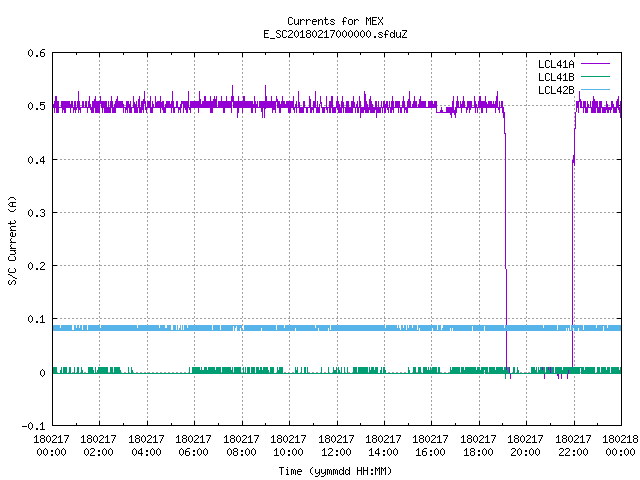Click the 0.5 y-axis tick label
Viewport: 640px width, 480px height.
click(x=36, y=106)
